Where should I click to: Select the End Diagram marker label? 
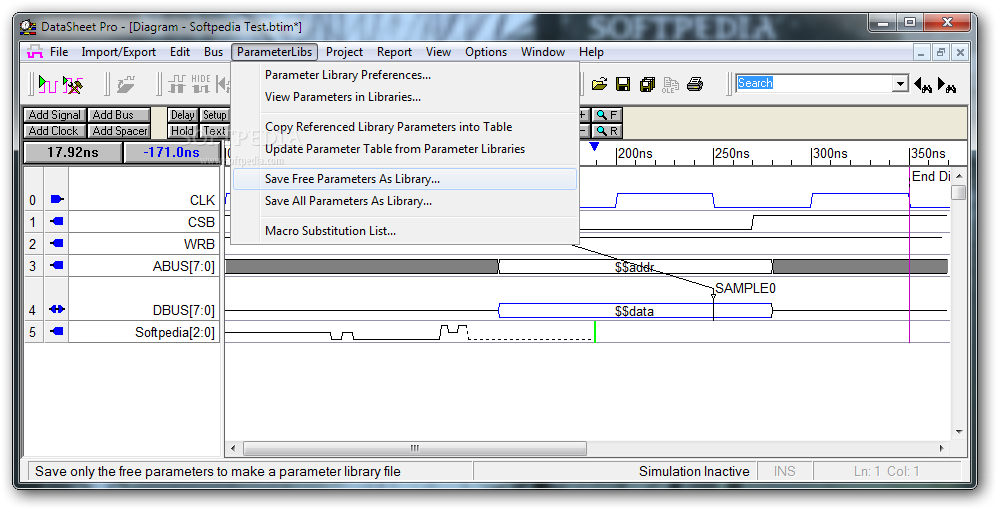931,176
